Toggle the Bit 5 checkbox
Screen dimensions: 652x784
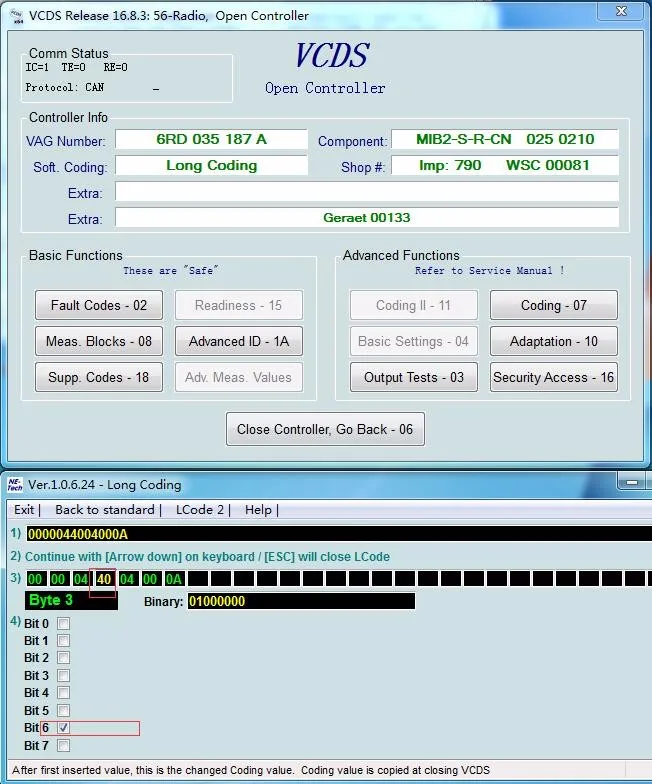pyautogui.click(x=64, y=710)
